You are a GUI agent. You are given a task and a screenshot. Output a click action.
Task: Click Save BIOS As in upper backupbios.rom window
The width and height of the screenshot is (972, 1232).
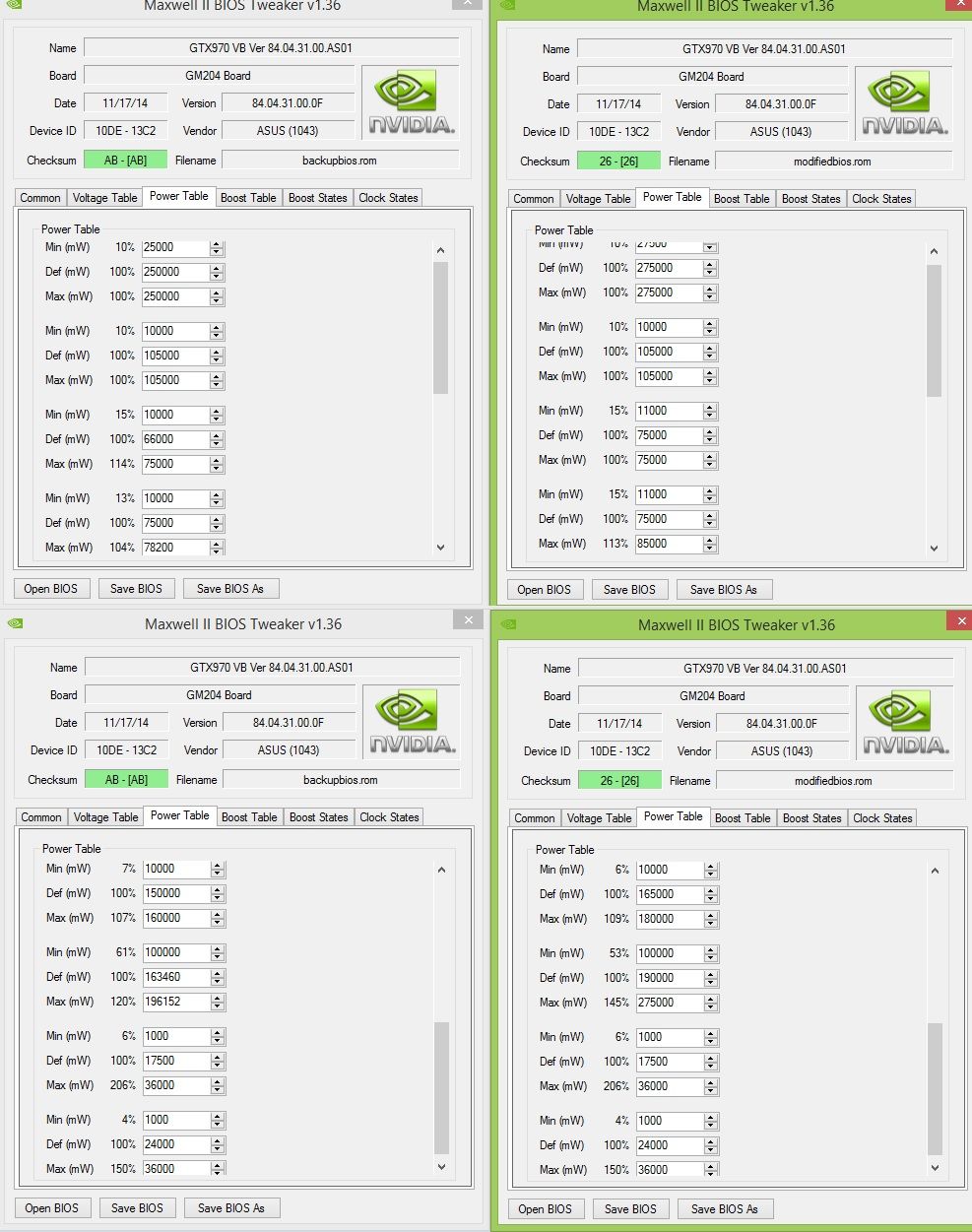[x=230, y=588]
